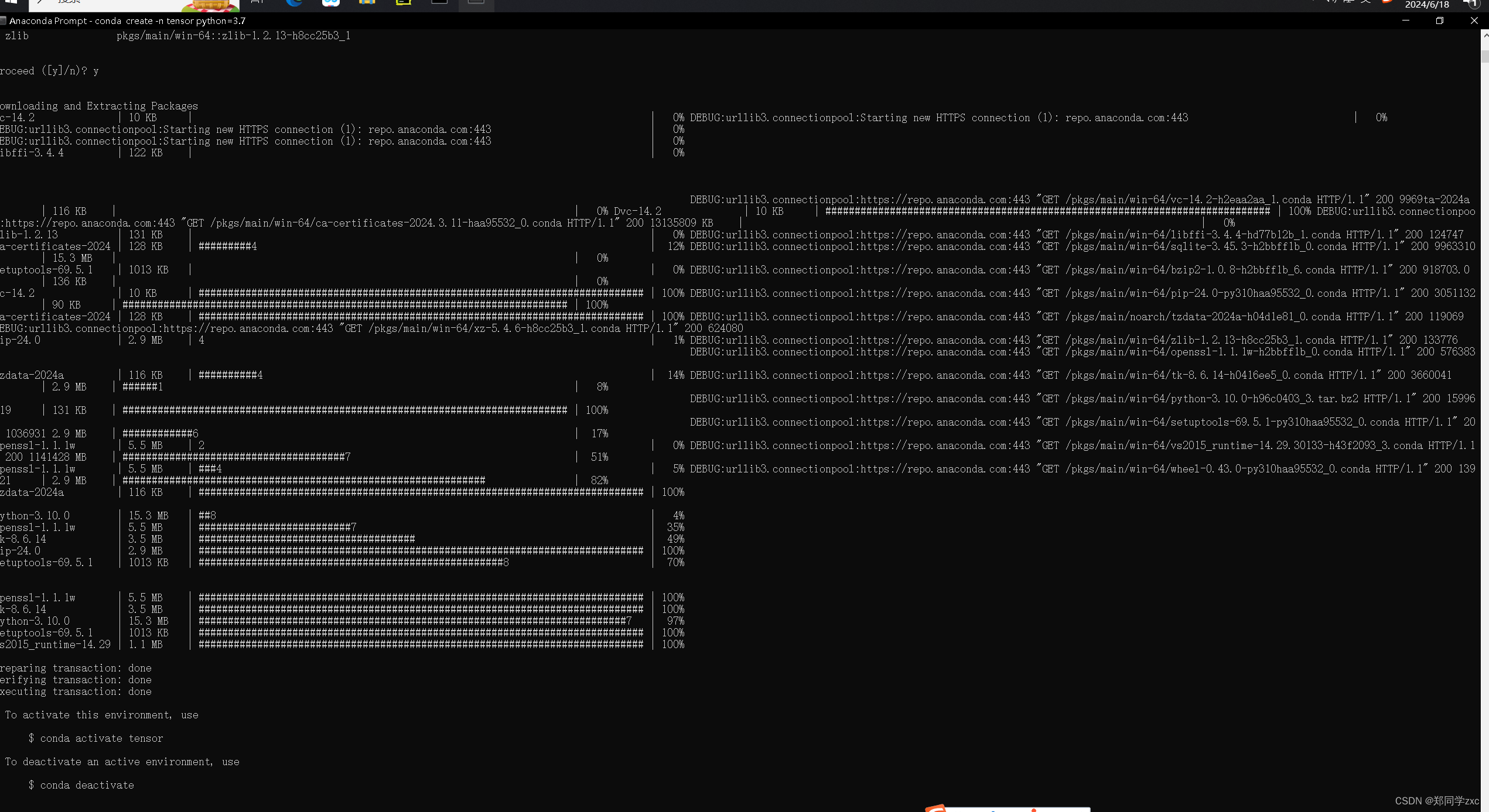Click the ca-certificates-2024.3.11-haa95532_0.conda GET line
This screenshot has height=812, width=1489.
click(357, 223)
